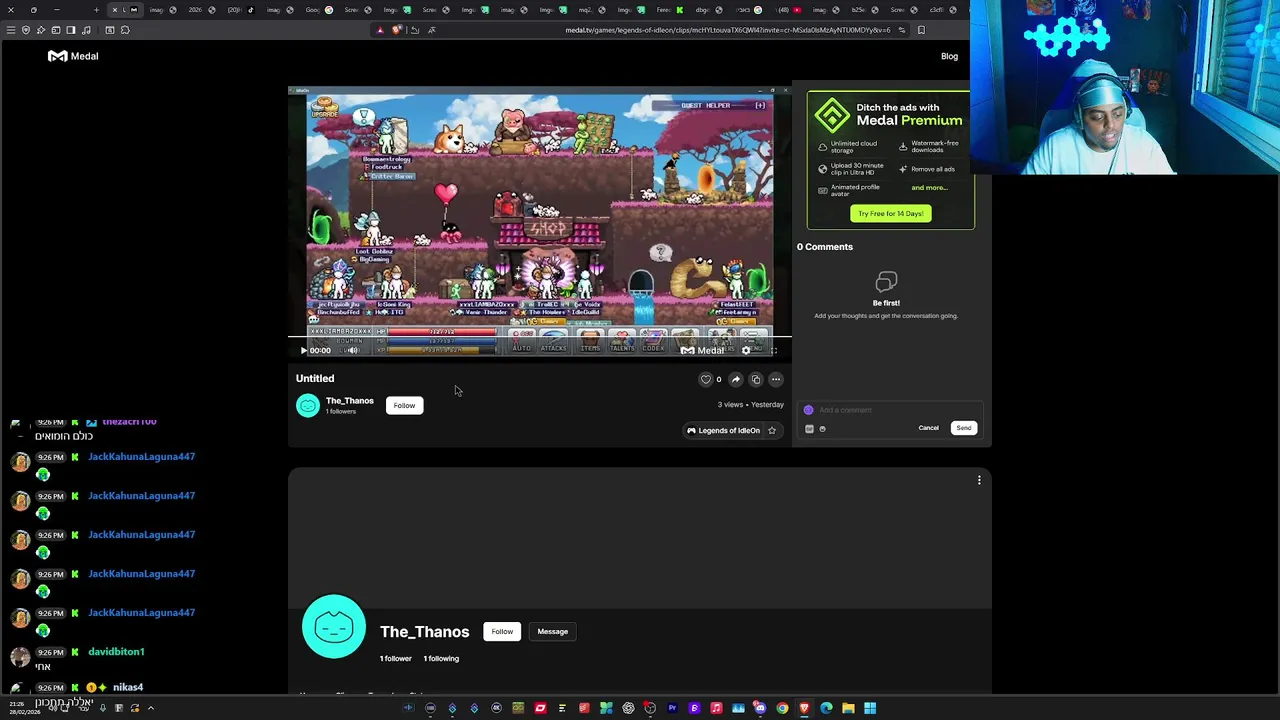Follow The_Thanos below the video title
The image size is (1280, 720).
tap(404, 405)
